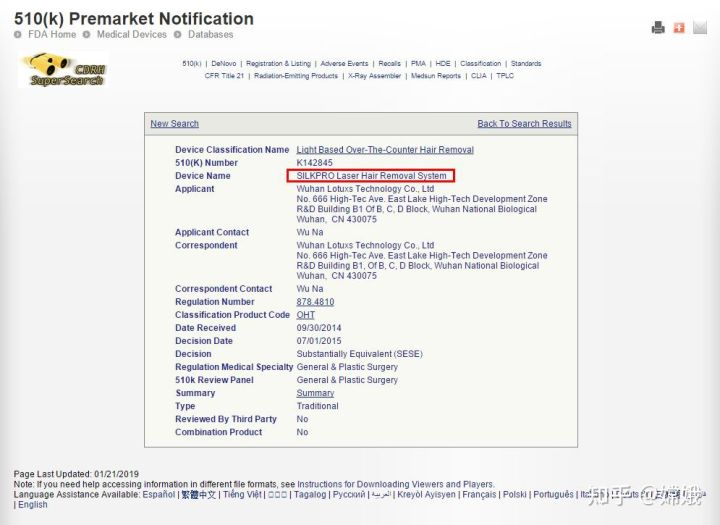Click Page Last Updated 01/21/2019 text

click(x=76, y=474)
